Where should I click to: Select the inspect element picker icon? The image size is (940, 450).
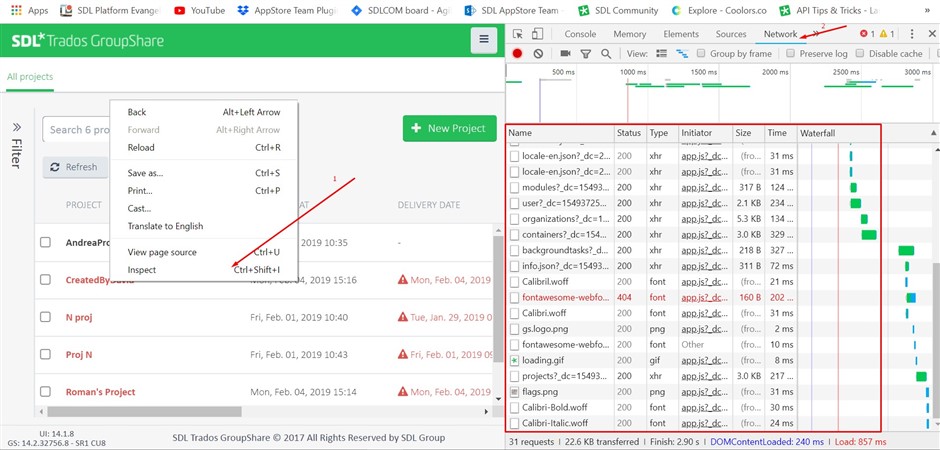[x=518, y=34]
